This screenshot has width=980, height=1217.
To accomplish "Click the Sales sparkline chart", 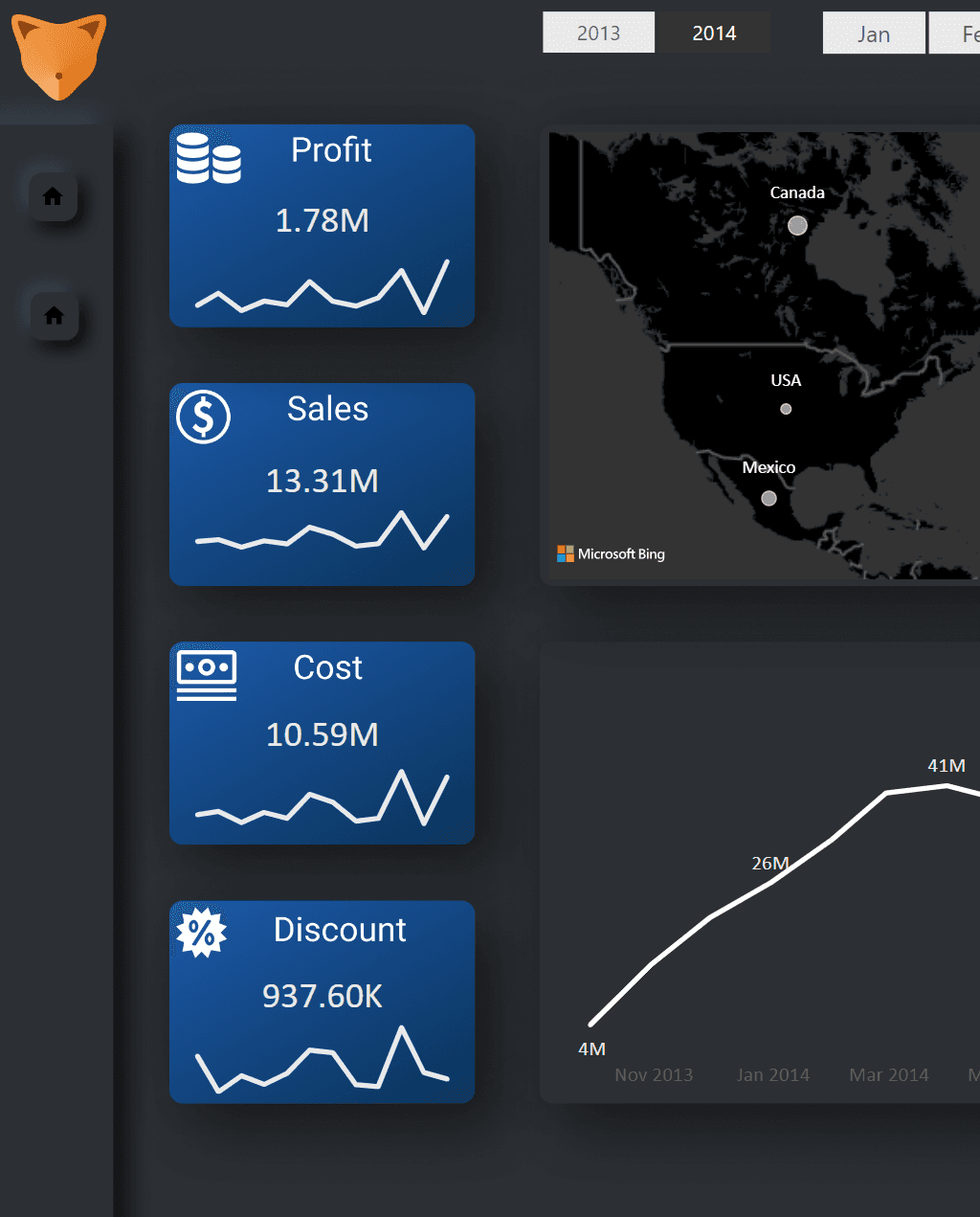I will (x=323, y=530).
